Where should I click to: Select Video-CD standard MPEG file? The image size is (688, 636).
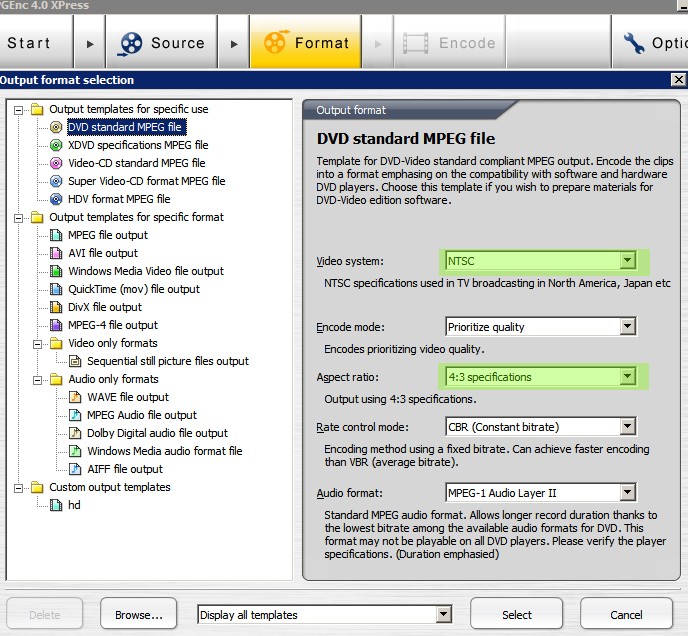click(136, 163)
